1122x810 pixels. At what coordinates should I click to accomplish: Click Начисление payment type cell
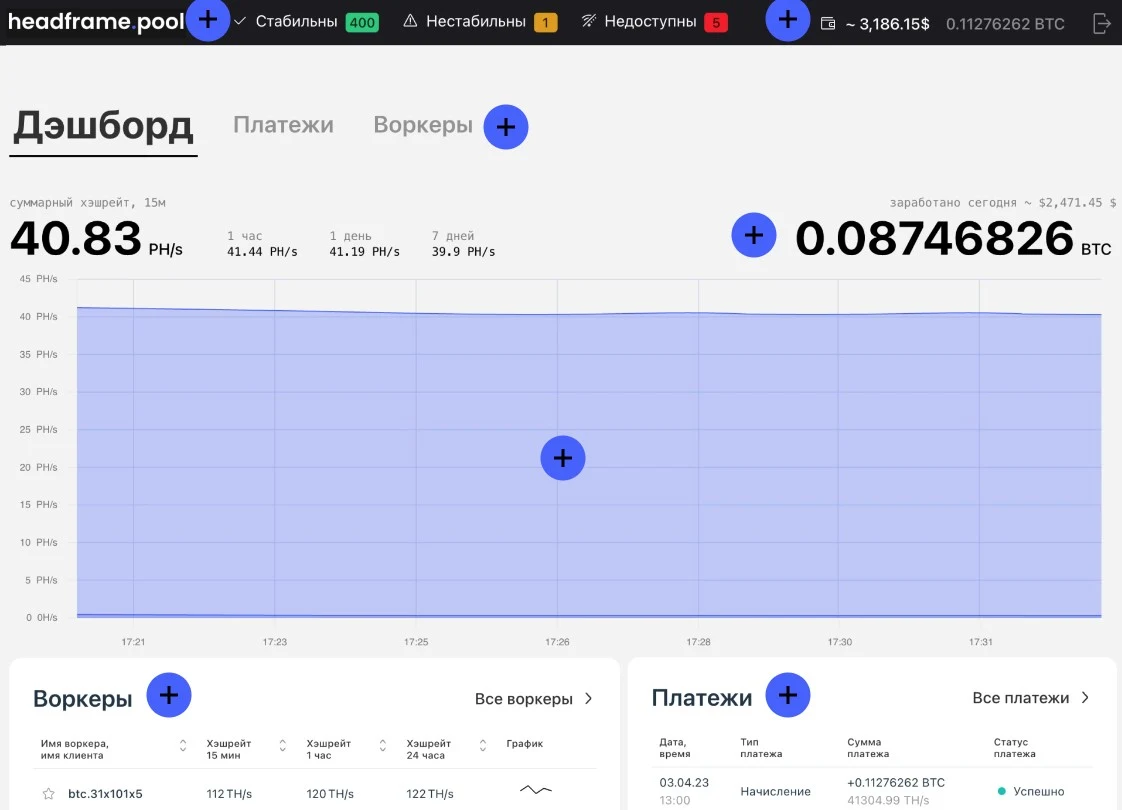(776, 791)
